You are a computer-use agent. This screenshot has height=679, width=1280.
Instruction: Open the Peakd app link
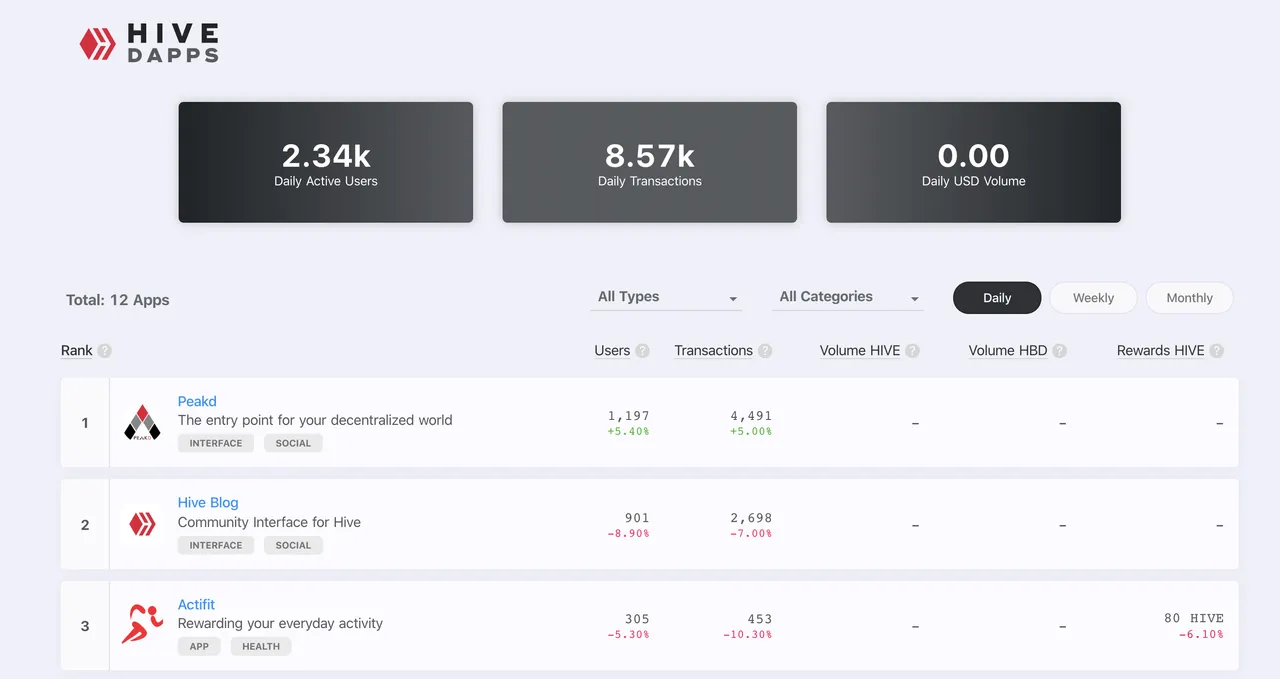click(x=197, y=401)
